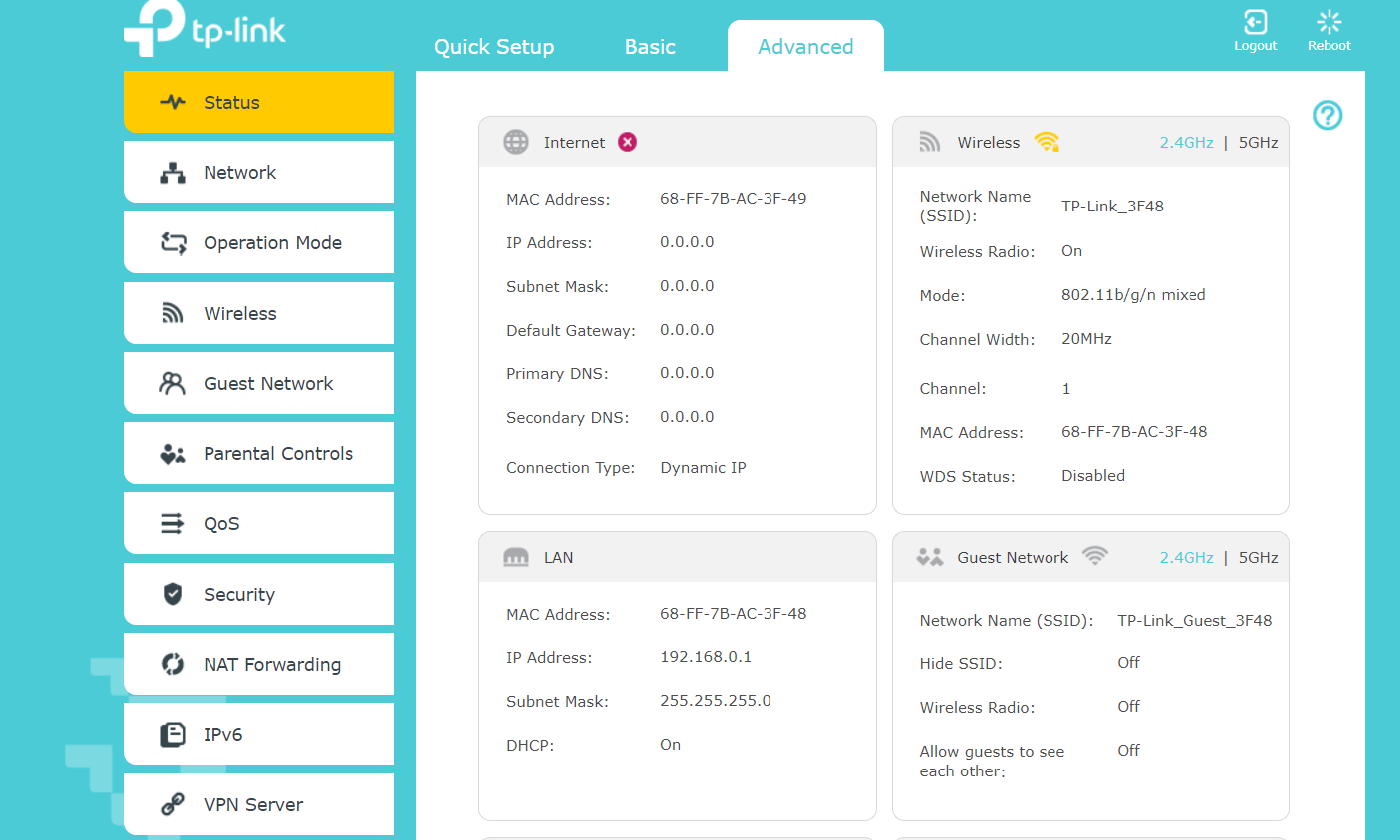Open the NAT Forwarding menu item
The width and height of the screenshot is (1400, 840).
pyautogui.click(x=259, y=664)
